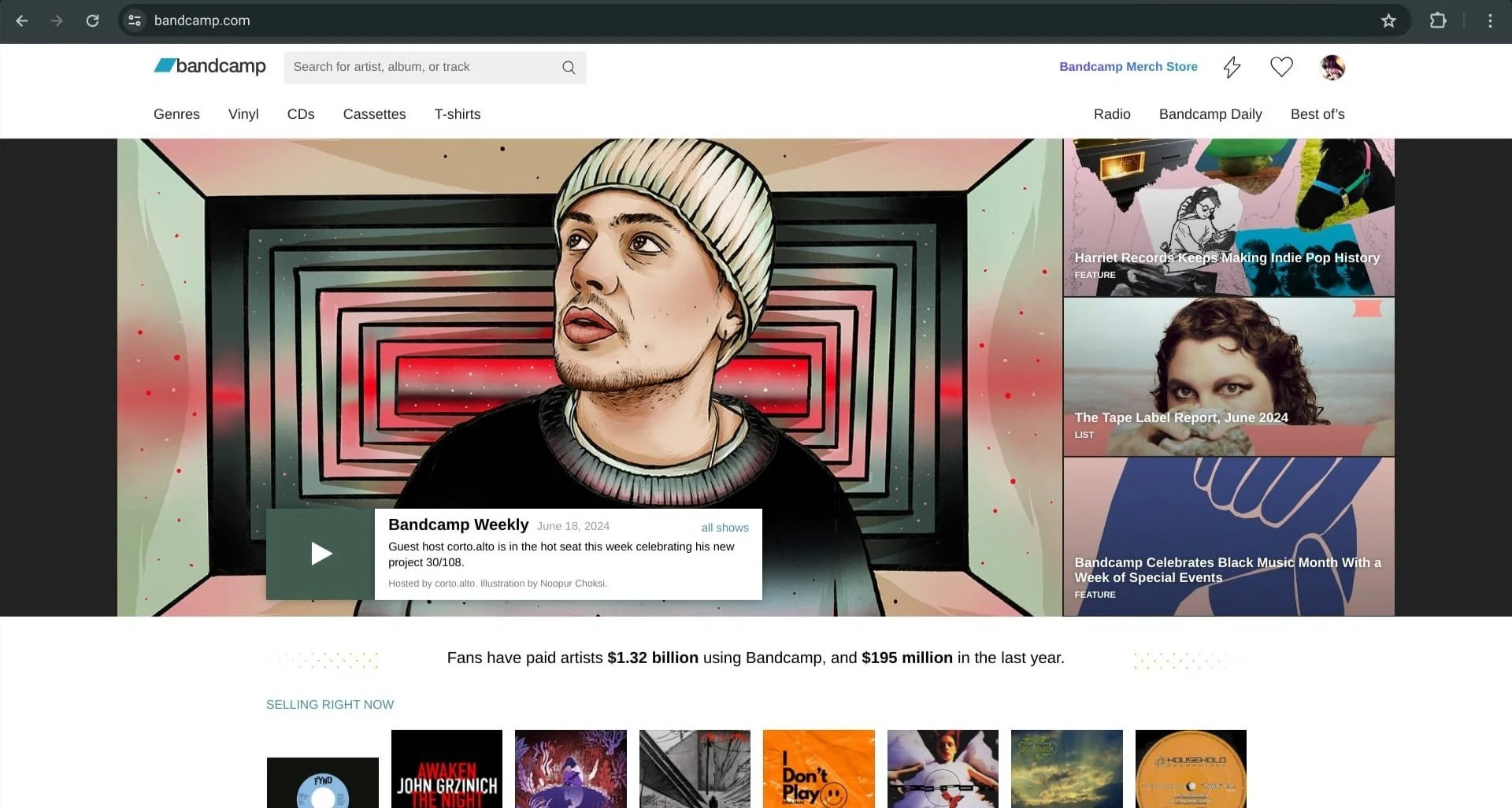The height and width of the screenshot is (808, 1512).
Task: Visit the Bandcamp Merch Store link
Action: [1128, 67]
